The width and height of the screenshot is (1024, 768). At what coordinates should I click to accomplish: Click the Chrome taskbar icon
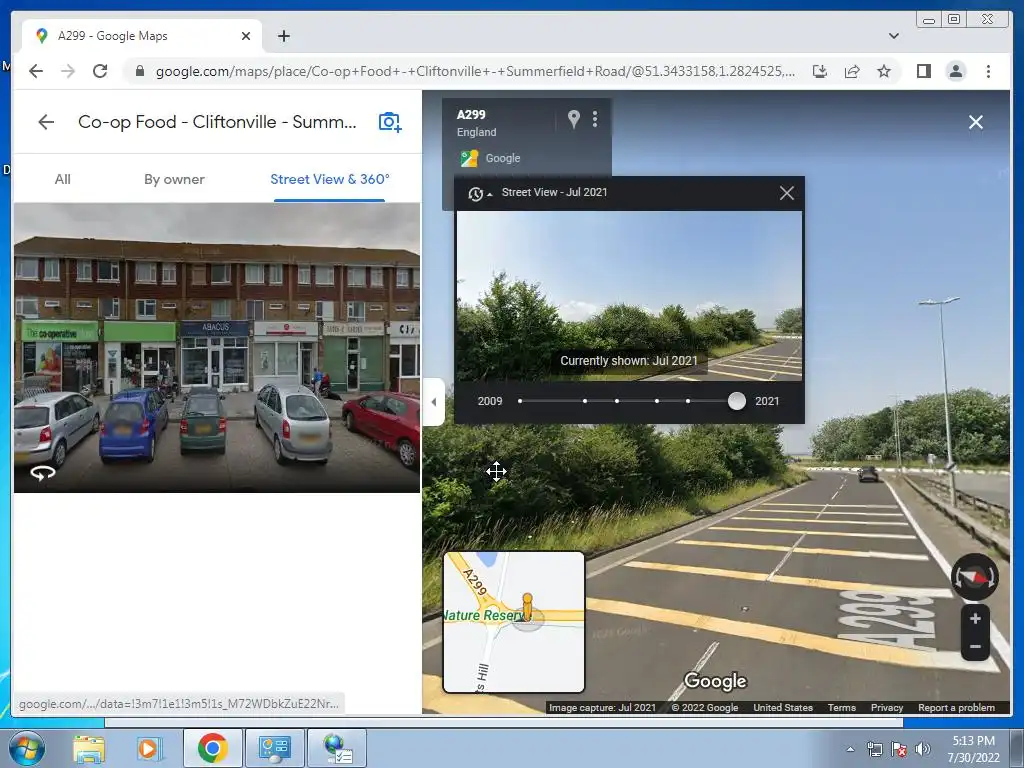click(212, 748)
